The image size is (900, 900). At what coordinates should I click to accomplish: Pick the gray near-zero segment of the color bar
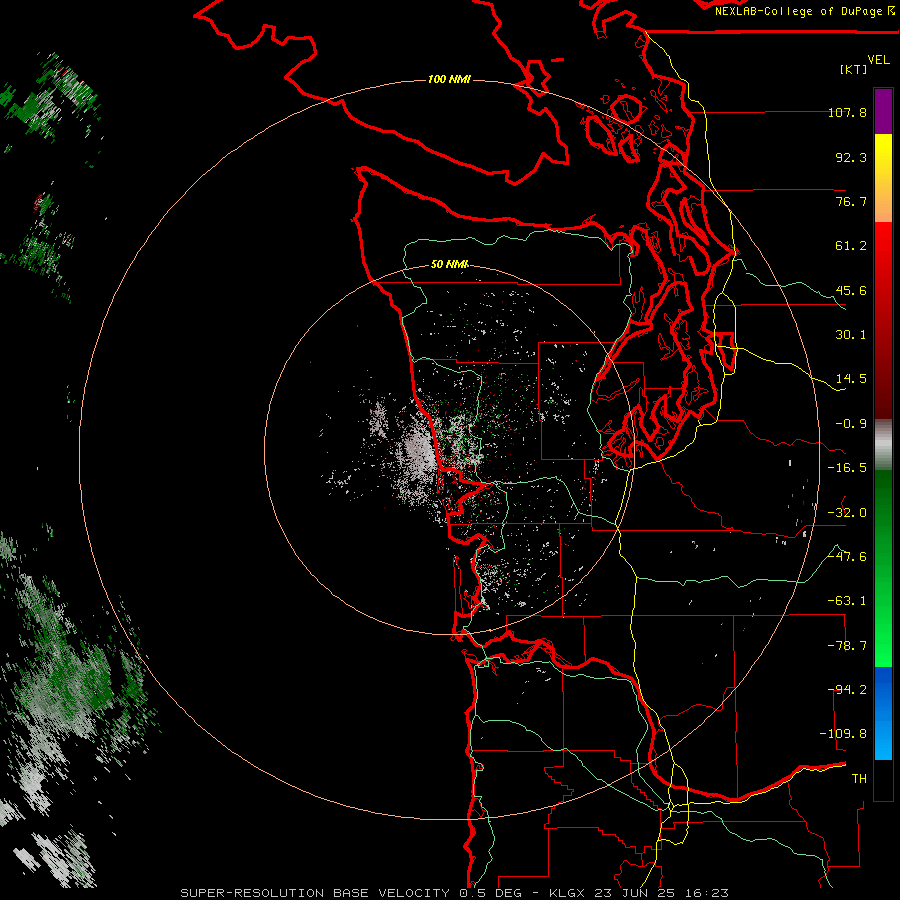click(x=883, y=445)
